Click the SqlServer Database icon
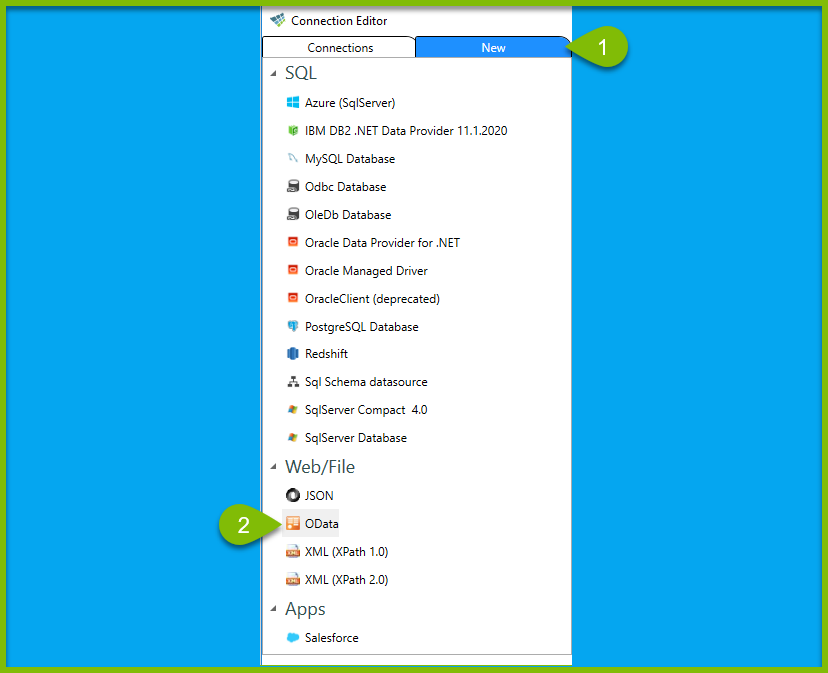Image resolution: width=828 pixels, height=673 pixels. point(293,437)
